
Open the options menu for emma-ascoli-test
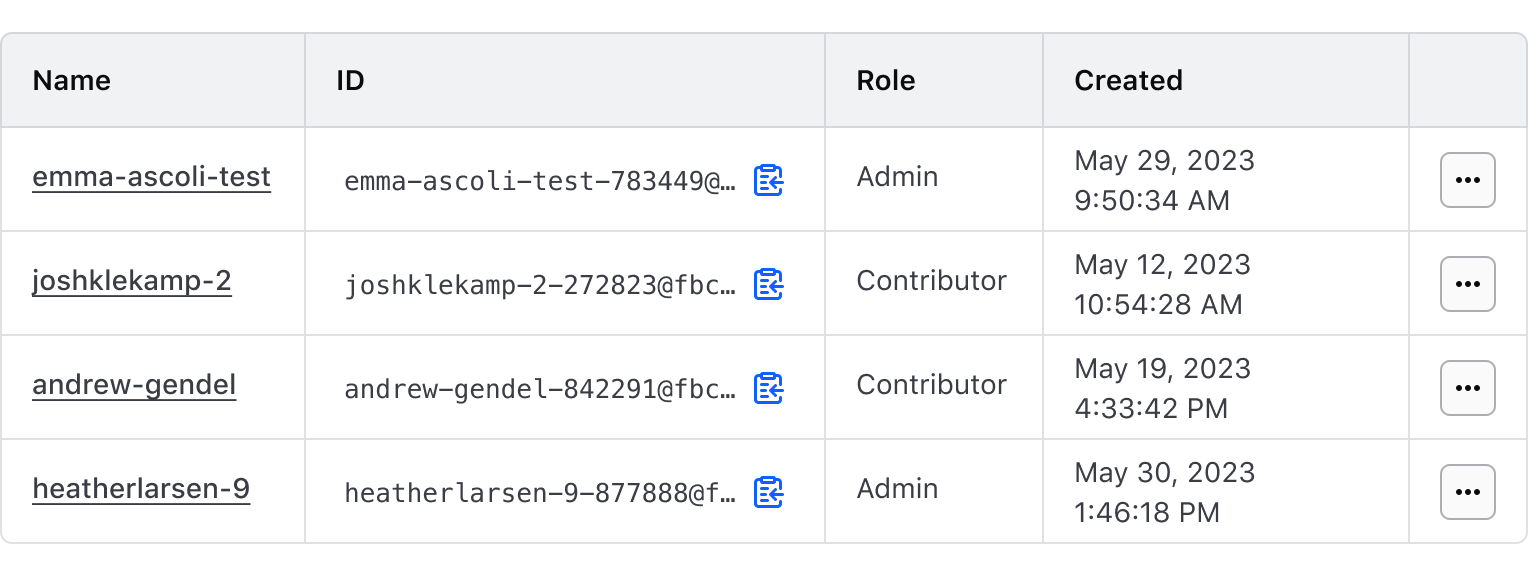coord(1467,180)
